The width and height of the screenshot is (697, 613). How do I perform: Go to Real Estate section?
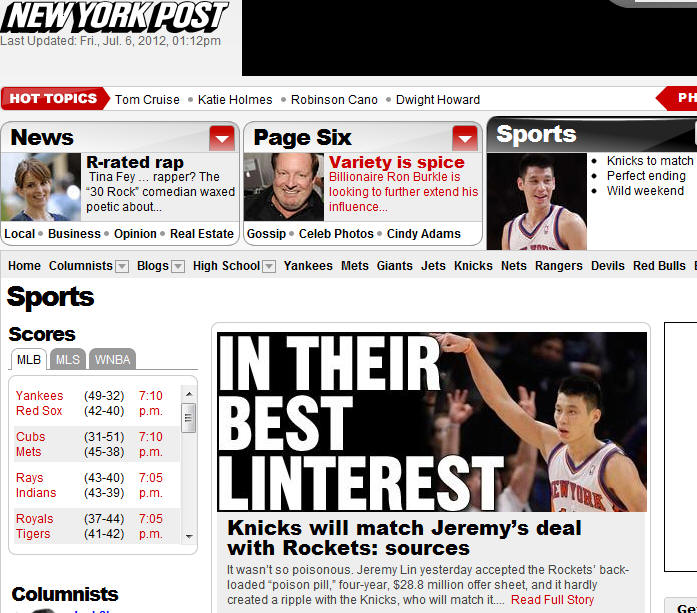click(202, 234)
